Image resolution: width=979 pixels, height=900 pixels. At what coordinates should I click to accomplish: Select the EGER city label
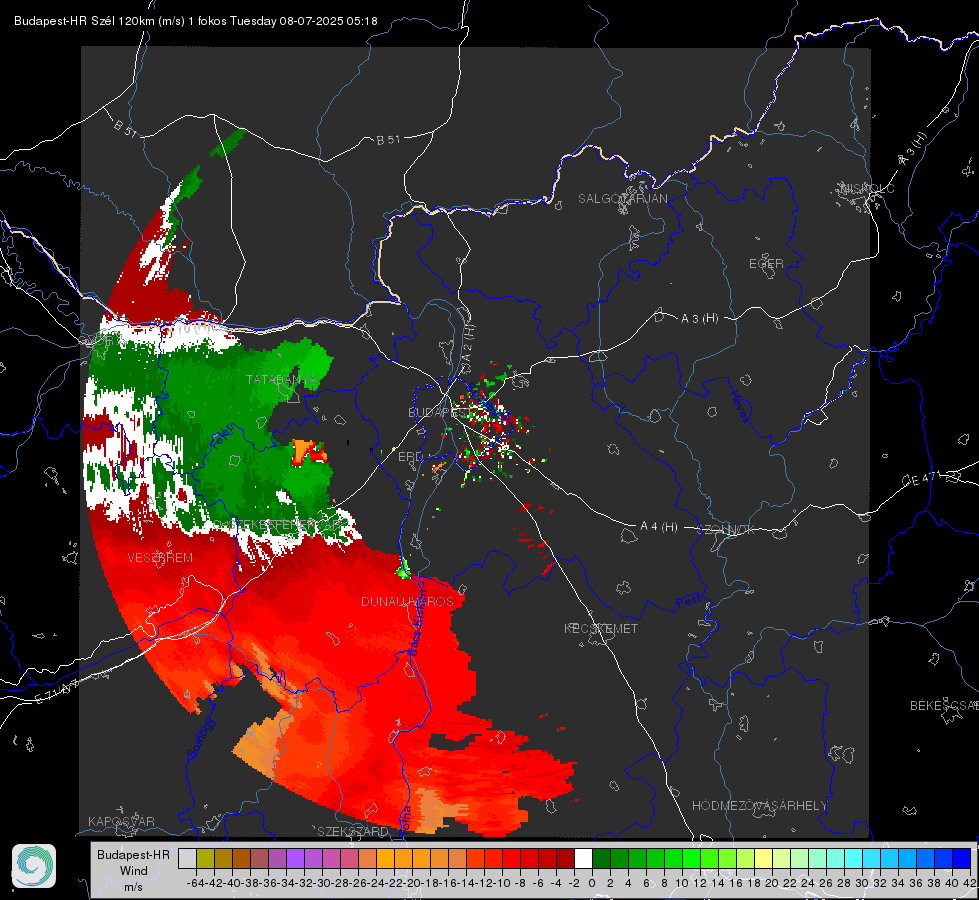pyautogui.click(x=766, y=264)
